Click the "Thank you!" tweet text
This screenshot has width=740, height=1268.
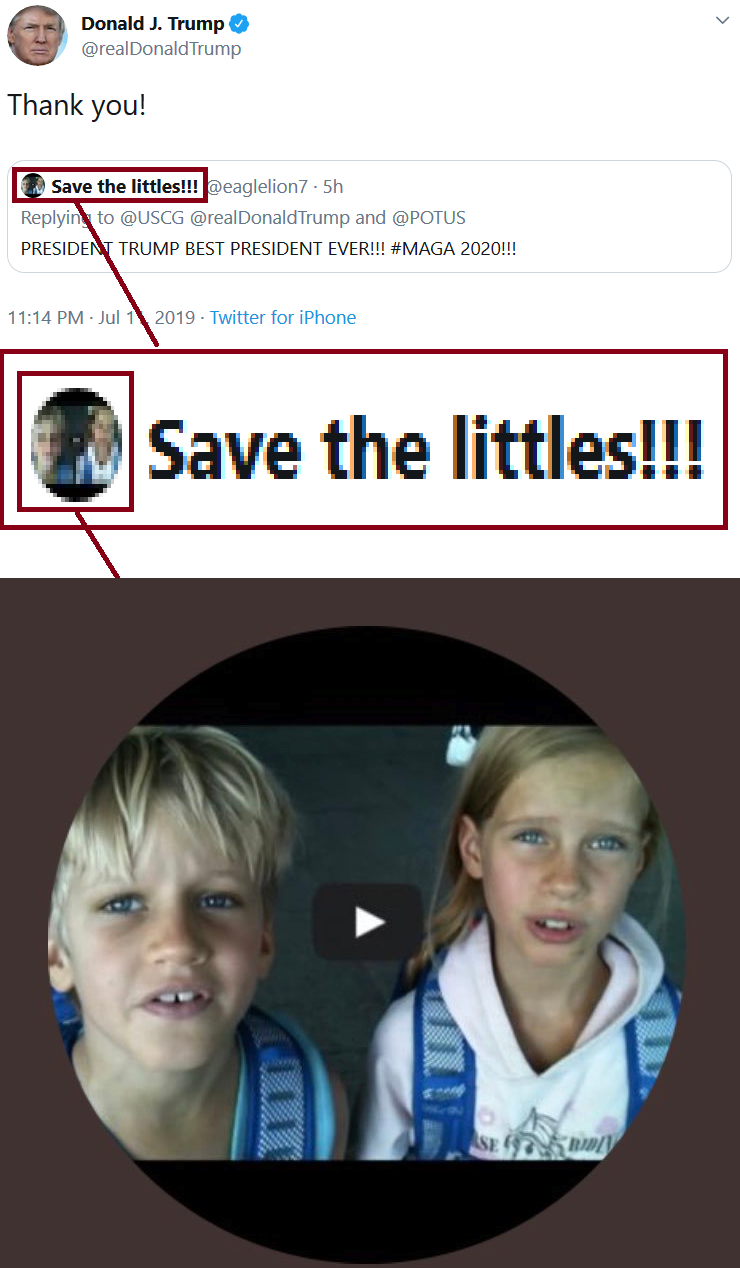pos(77,105)
